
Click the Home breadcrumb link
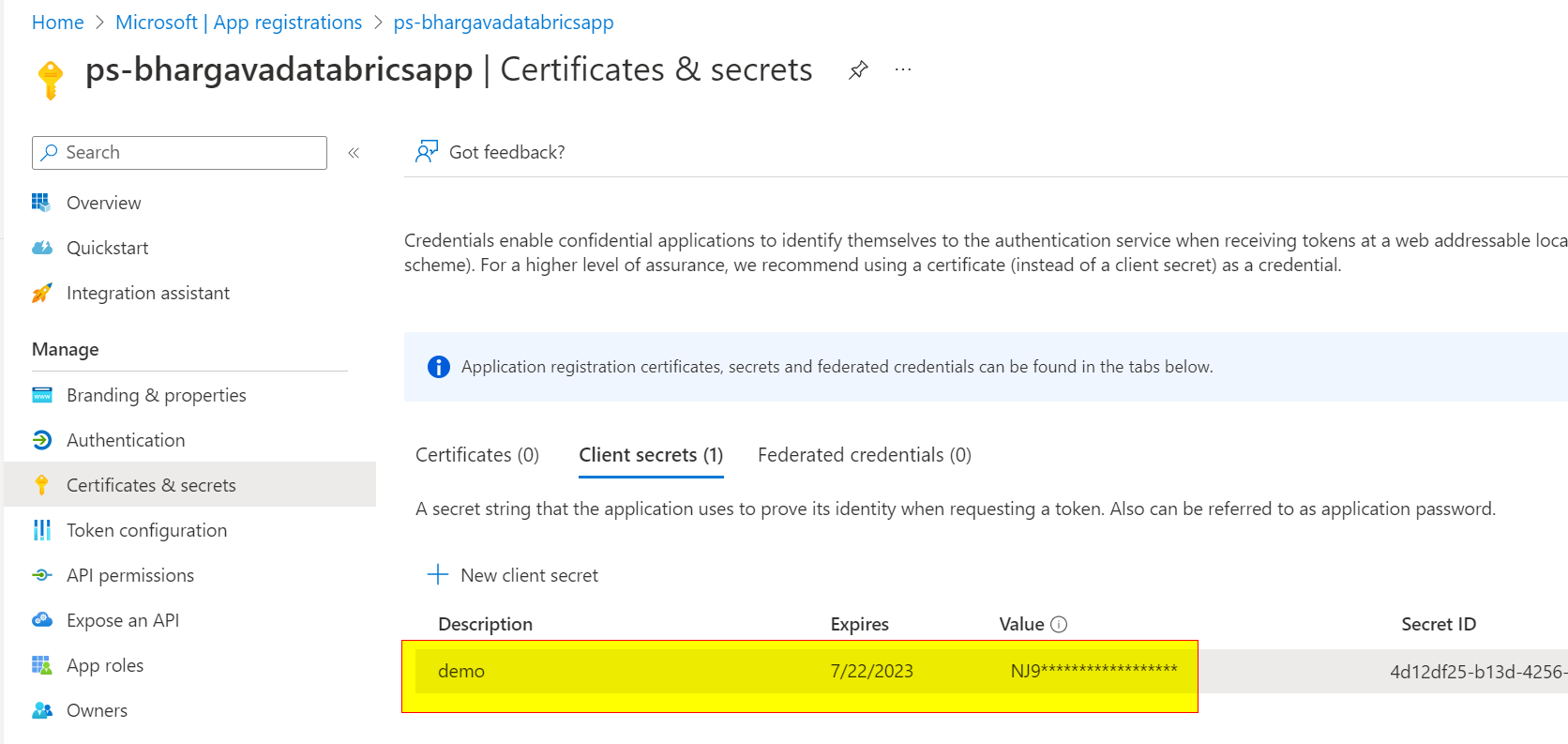58,23
